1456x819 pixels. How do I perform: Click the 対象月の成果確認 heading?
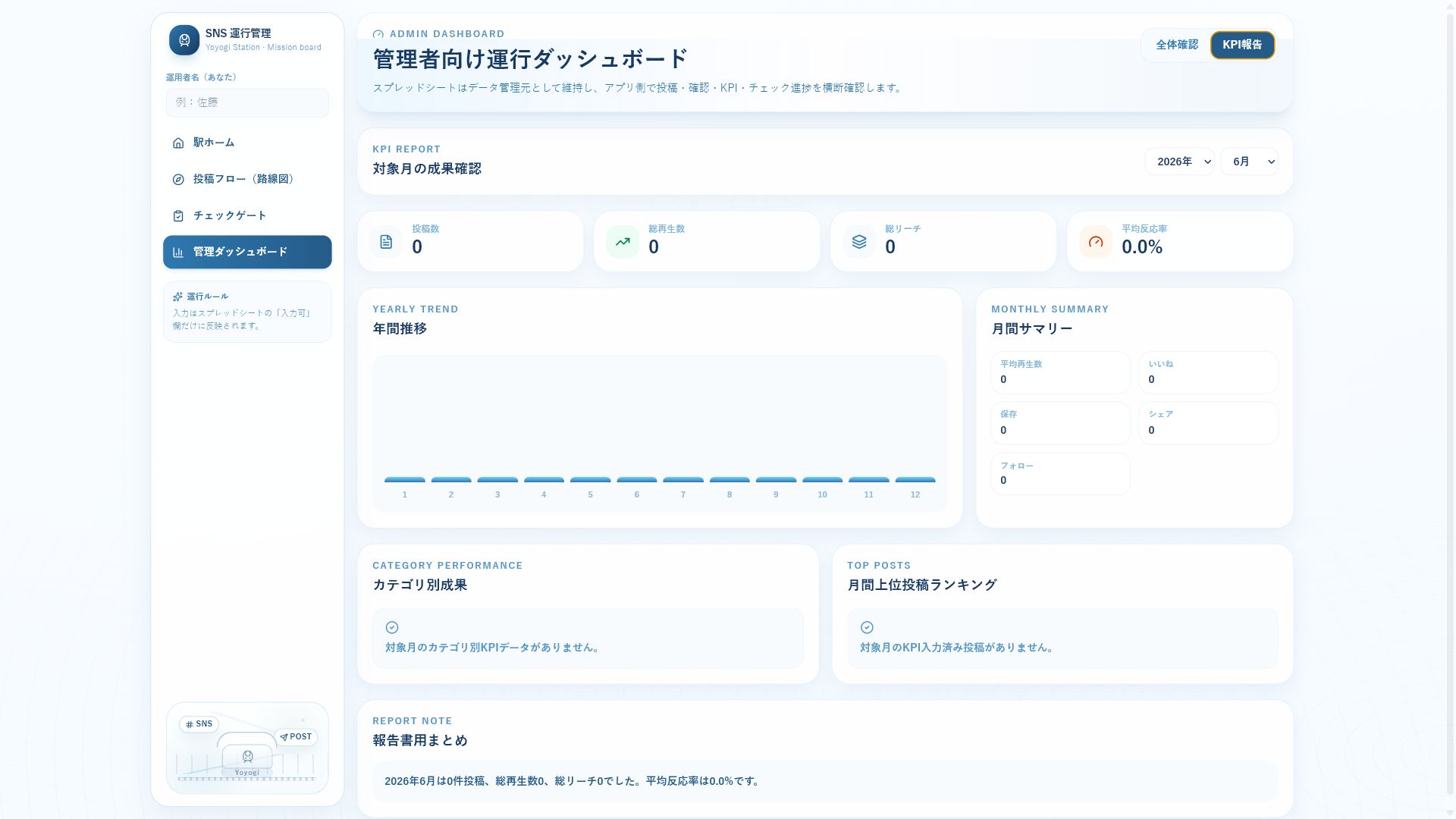pos(427,169)
